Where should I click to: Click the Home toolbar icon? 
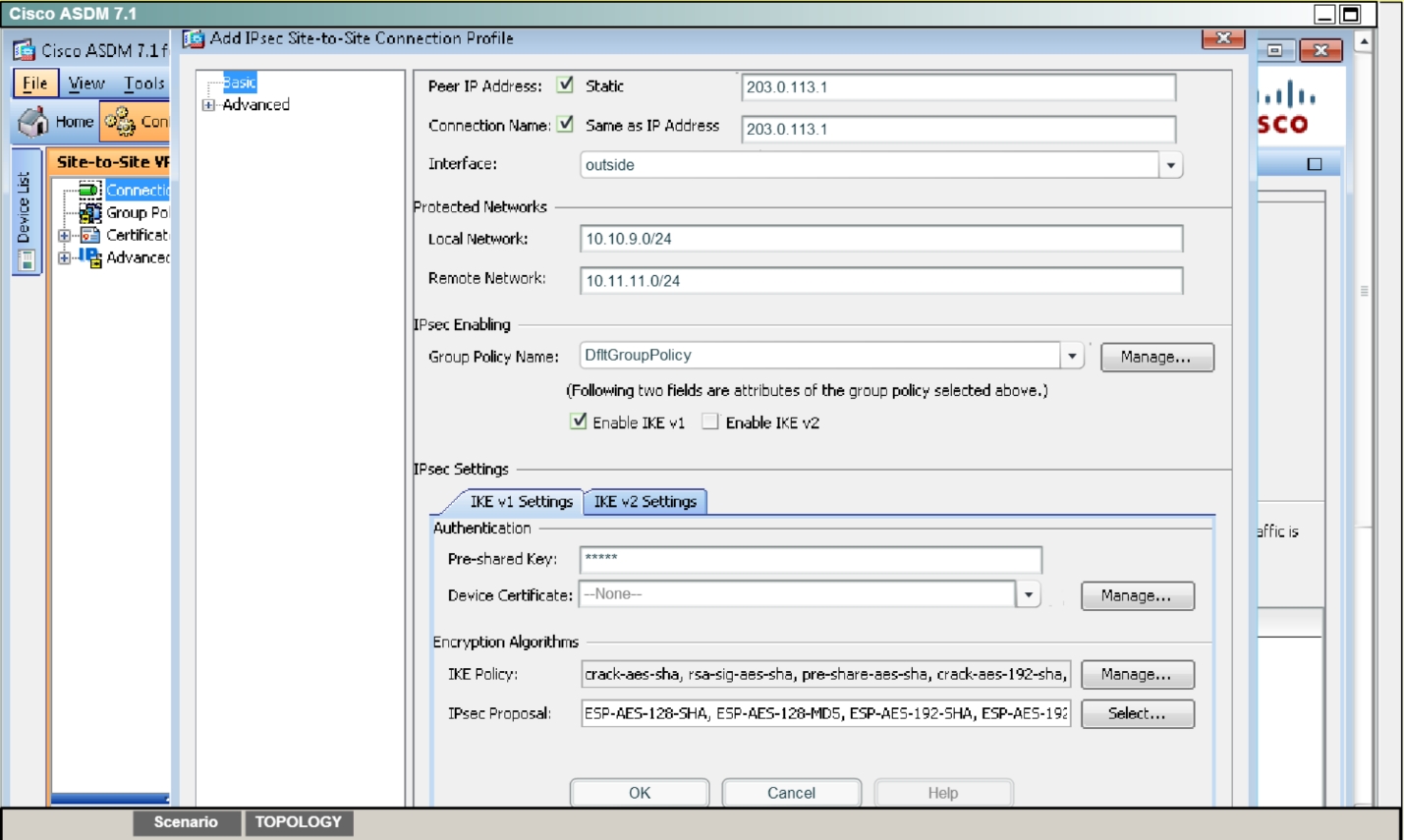[x=33, y=122]
